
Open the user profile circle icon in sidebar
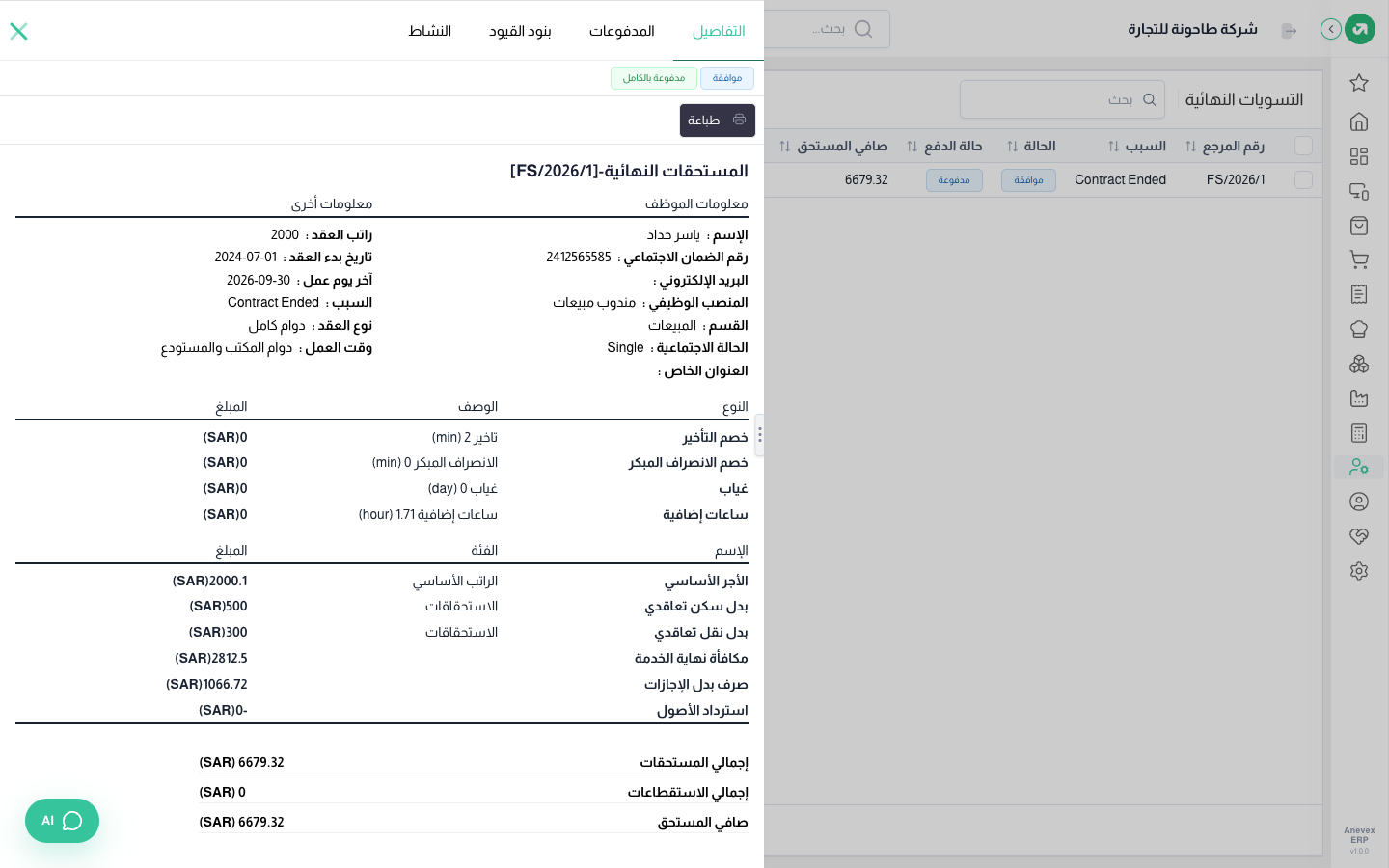coord(1359,502)
